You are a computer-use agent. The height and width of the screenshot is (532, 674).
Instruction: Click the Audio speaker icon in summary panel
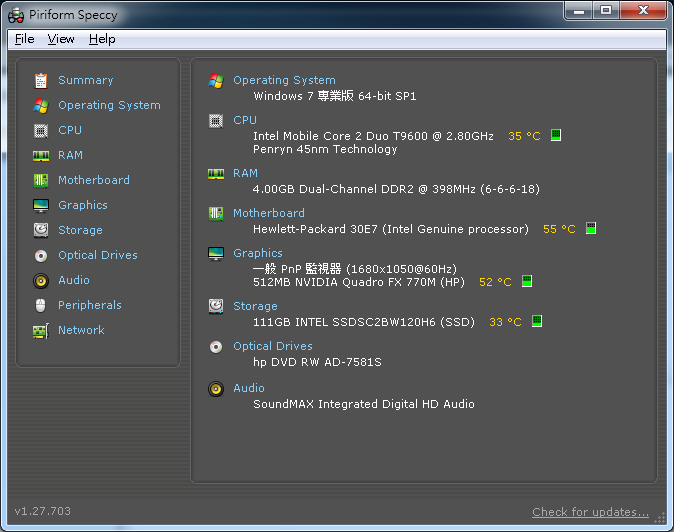[x=216, y=388]
